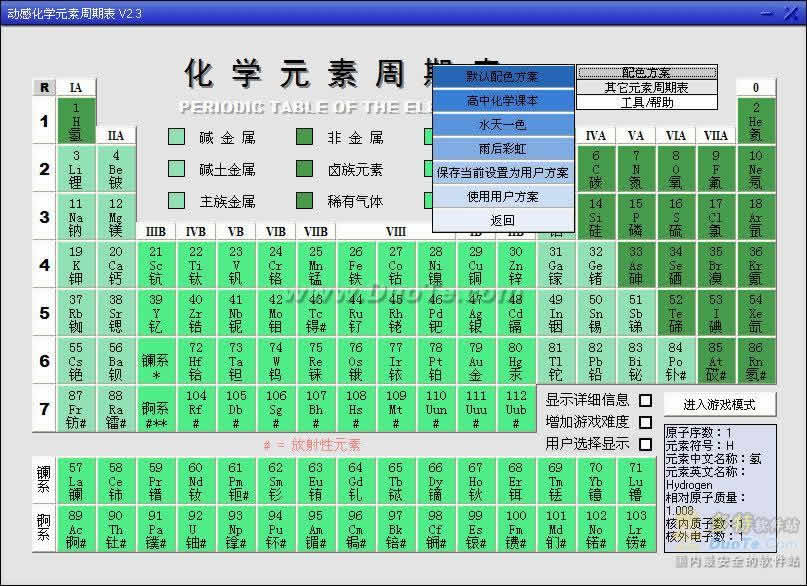807x586 pixels.
Task: Select the Oxygen (O) element cell
Action: pyautogui.click(x=676, y=169)
